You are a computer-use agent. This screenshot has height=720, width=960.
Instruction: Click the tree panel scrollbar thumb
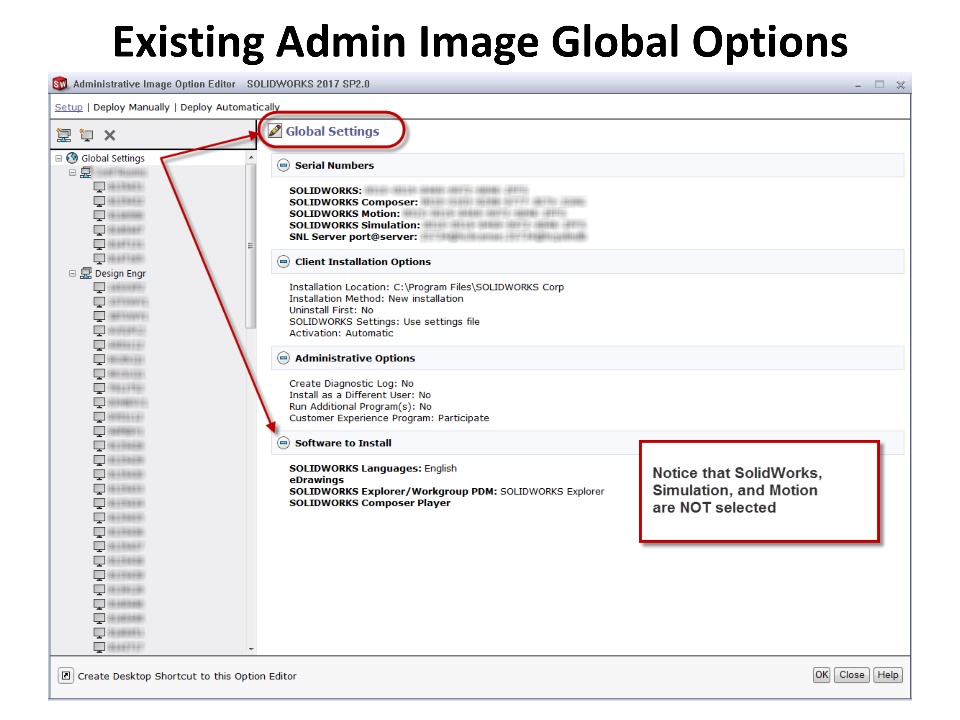(x=250, y=246)
